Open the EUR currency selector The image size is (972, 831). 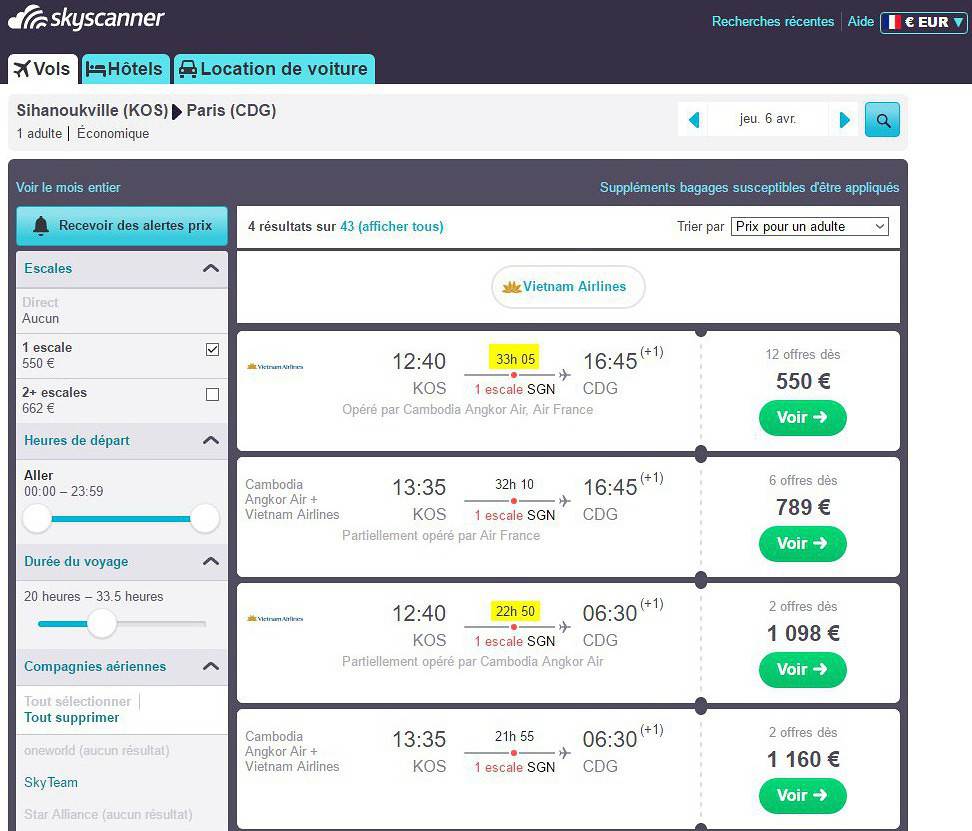coord(924,22)
